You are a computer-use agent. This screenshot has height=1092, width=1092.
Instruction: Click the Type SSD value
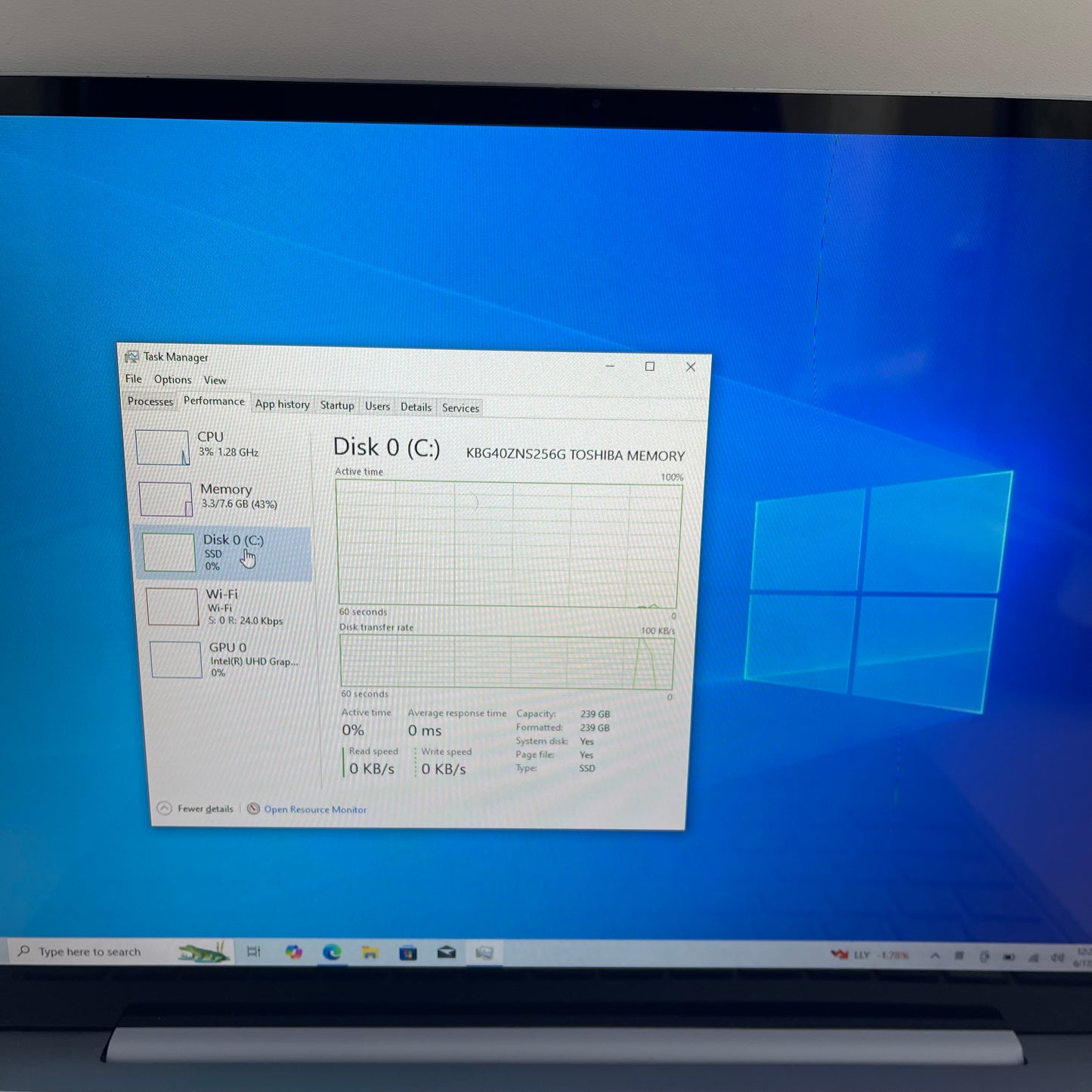pyautogui.click(x=587, y=768)
